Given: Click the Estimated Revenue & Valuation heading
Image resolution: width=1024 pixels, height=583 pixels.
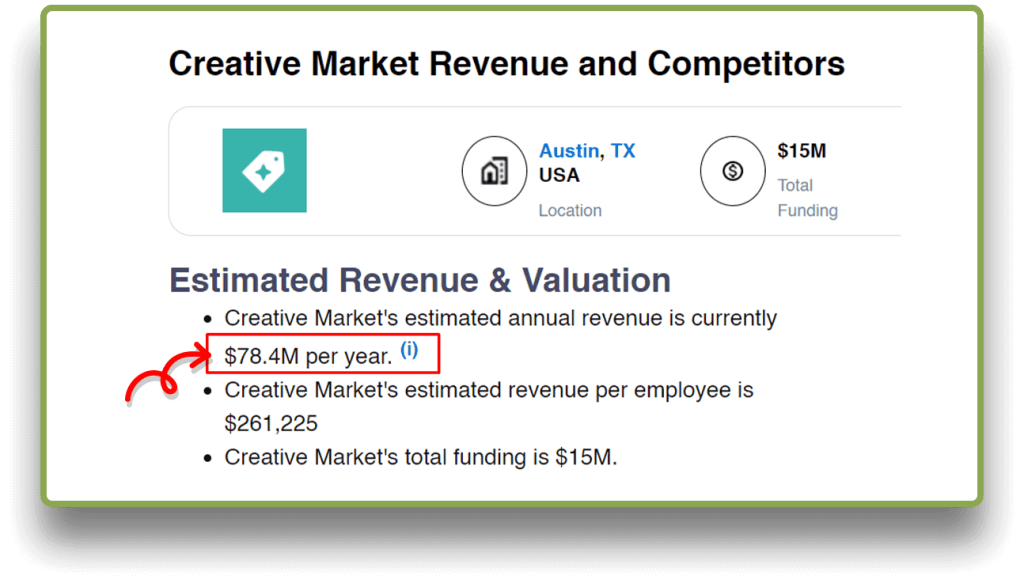Looking at the screenshot, I should point(420,280).
